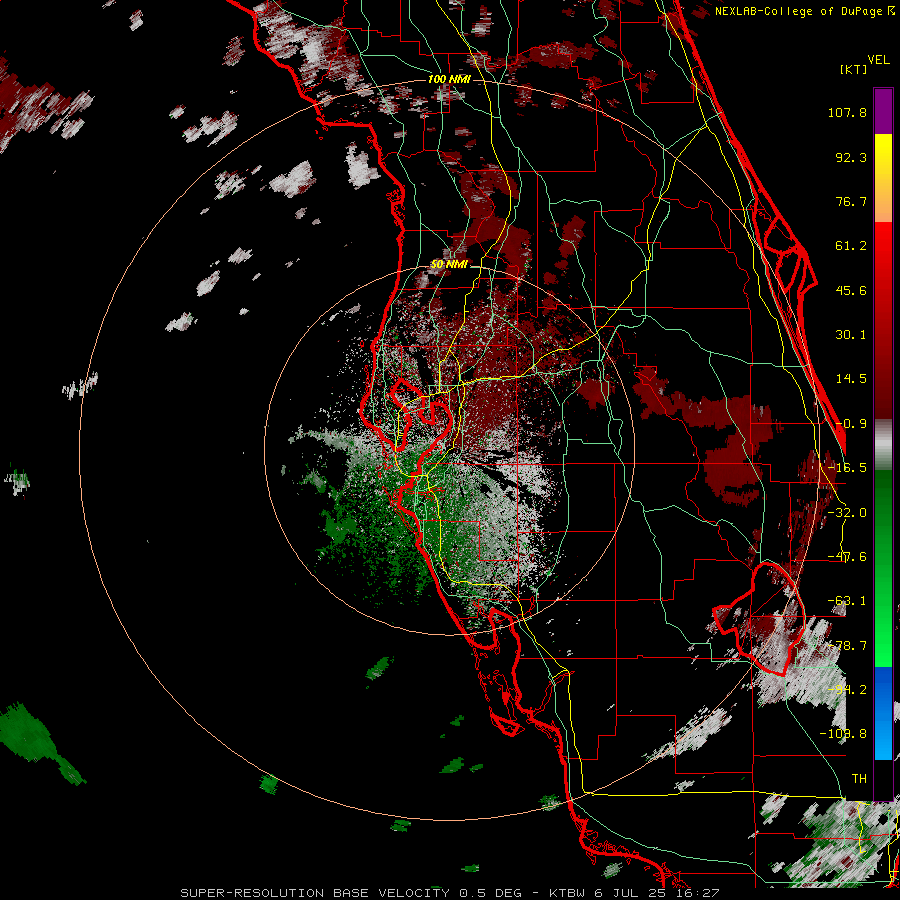Click the [KT] units label

click(854, 69)
